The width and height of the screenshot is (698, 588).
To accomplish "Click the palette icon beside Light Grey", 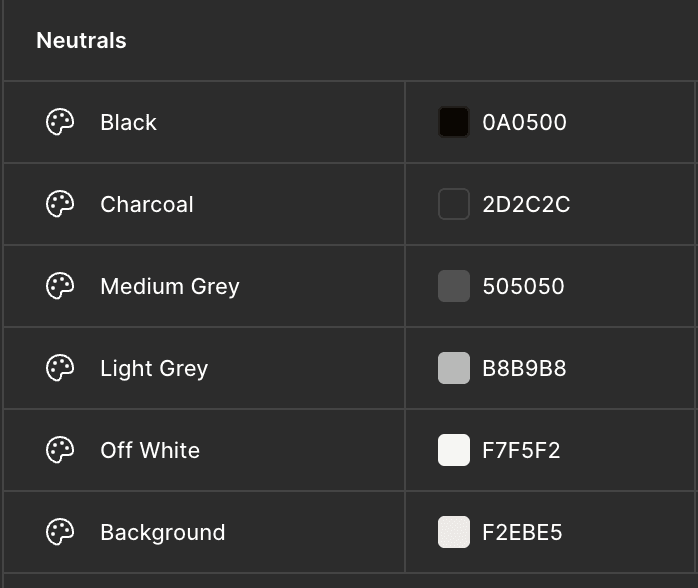I will tap(60, 368).
